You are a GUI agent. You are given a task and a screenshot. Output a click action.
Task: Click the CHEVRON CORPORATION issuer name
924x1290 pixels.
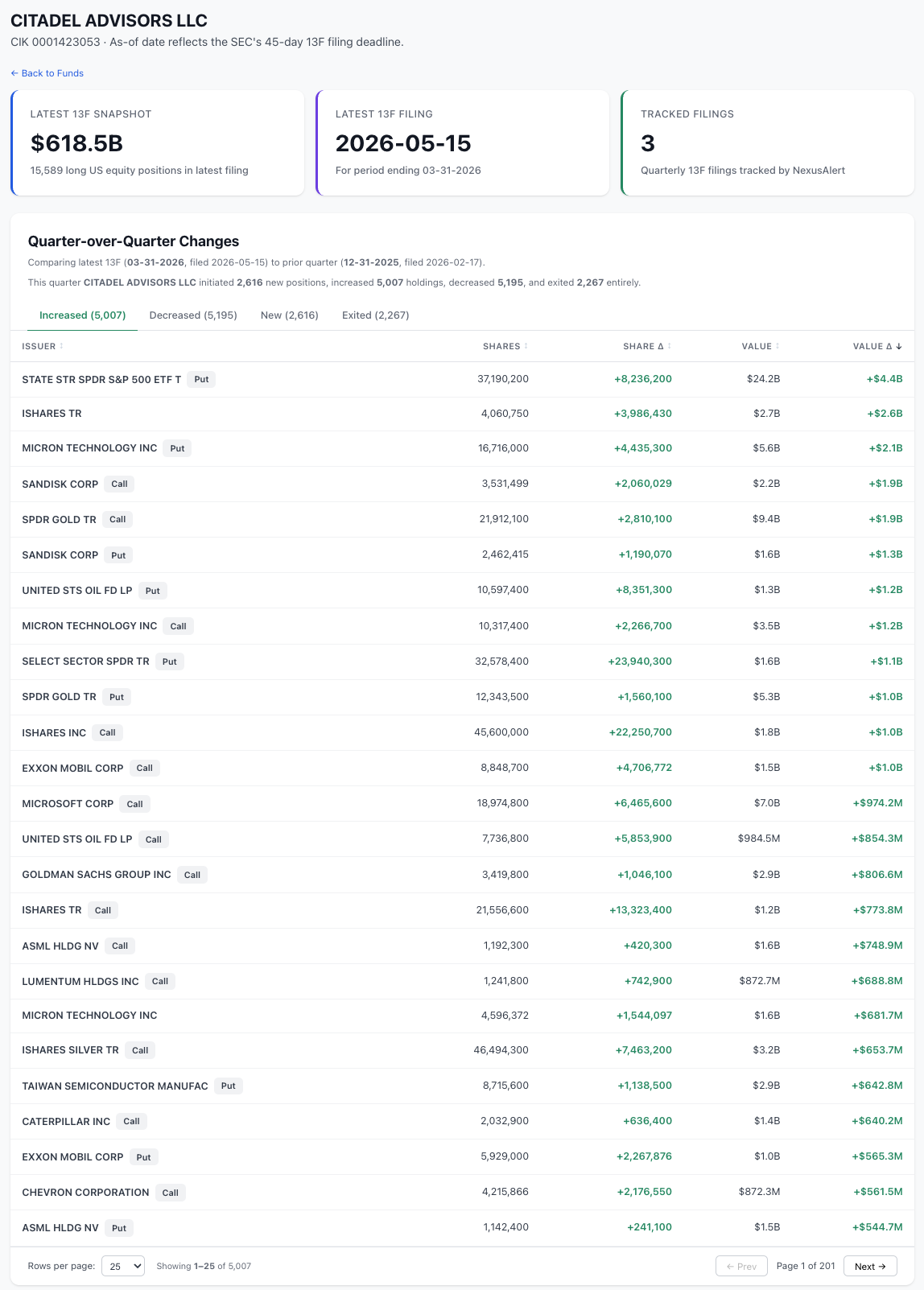coord(85,1192)
